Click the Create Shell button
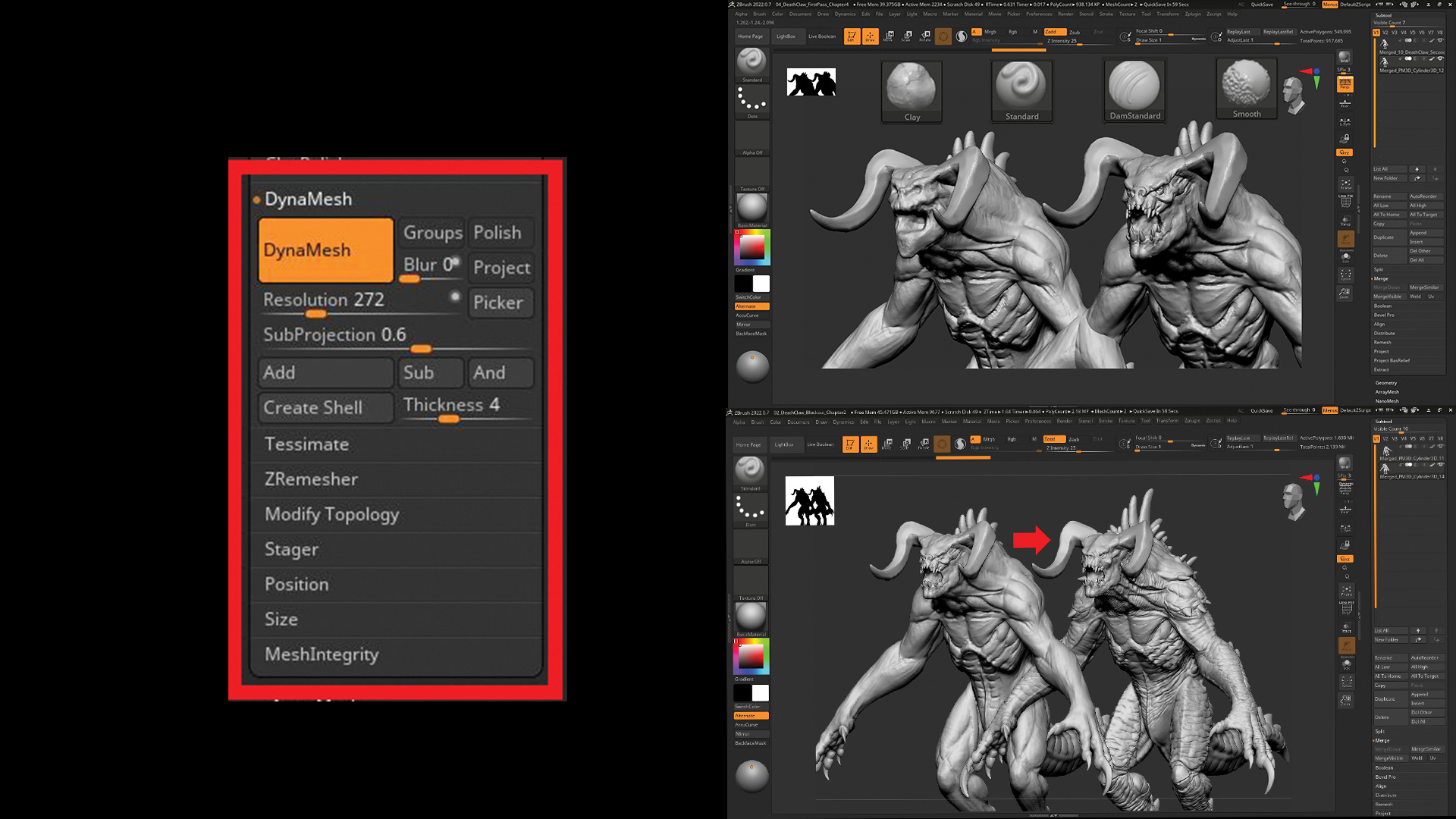 pos(314,407)
